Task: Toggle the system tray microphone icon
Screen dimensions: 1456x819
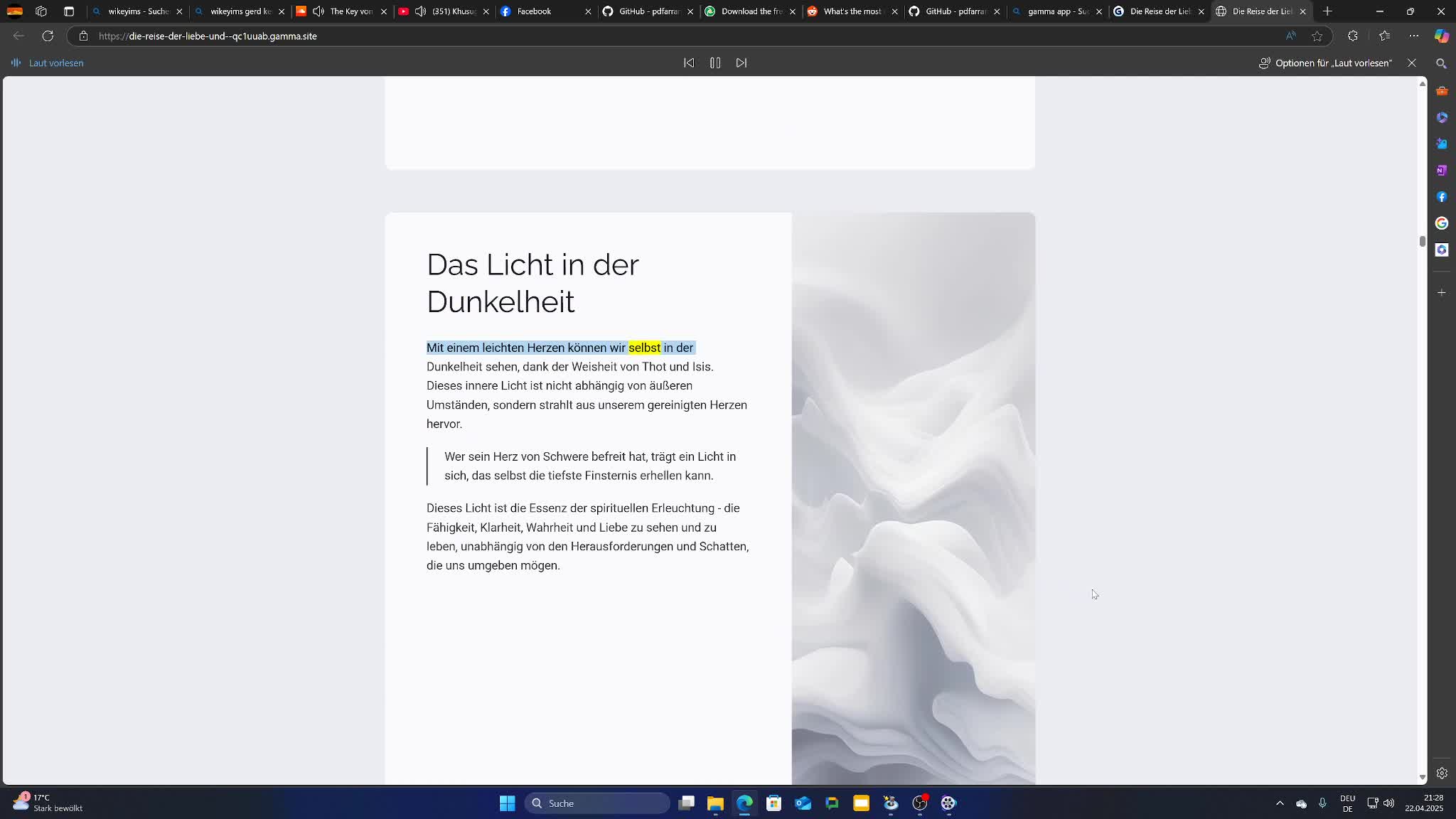Action: 1322,803
